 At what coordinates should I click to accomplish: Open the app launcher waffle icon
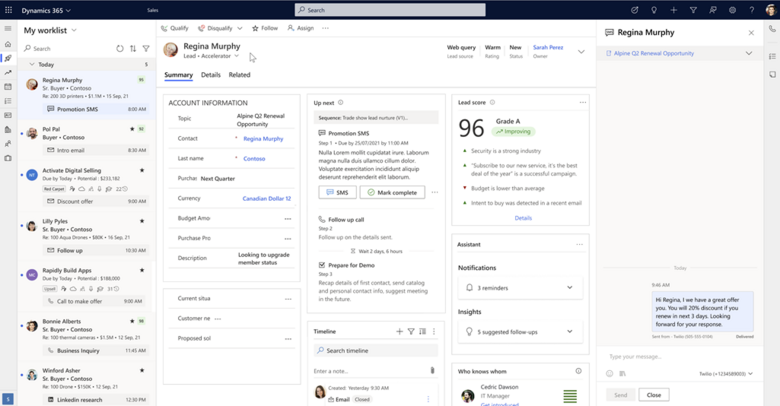(8, 10)
